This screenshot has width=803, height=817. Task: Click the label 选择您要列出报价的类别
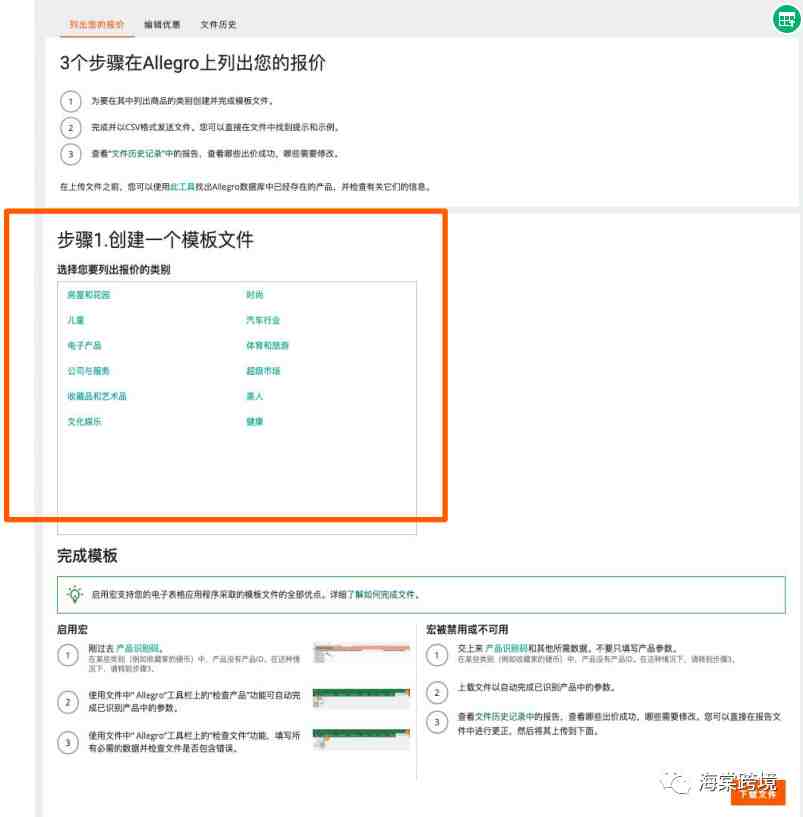tap(114, 269)
